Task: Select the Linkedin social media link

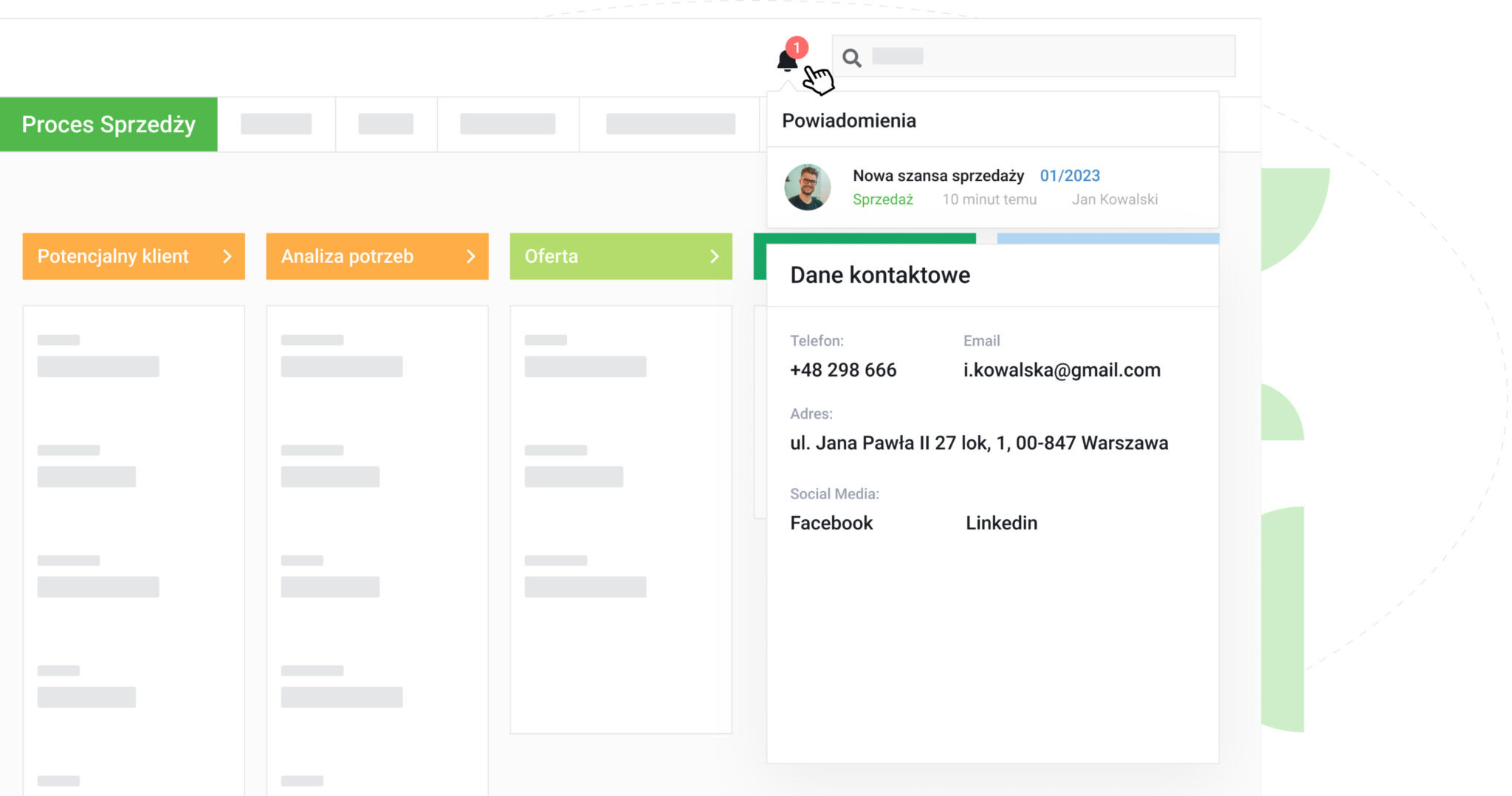Action: tap(1001, 523)
